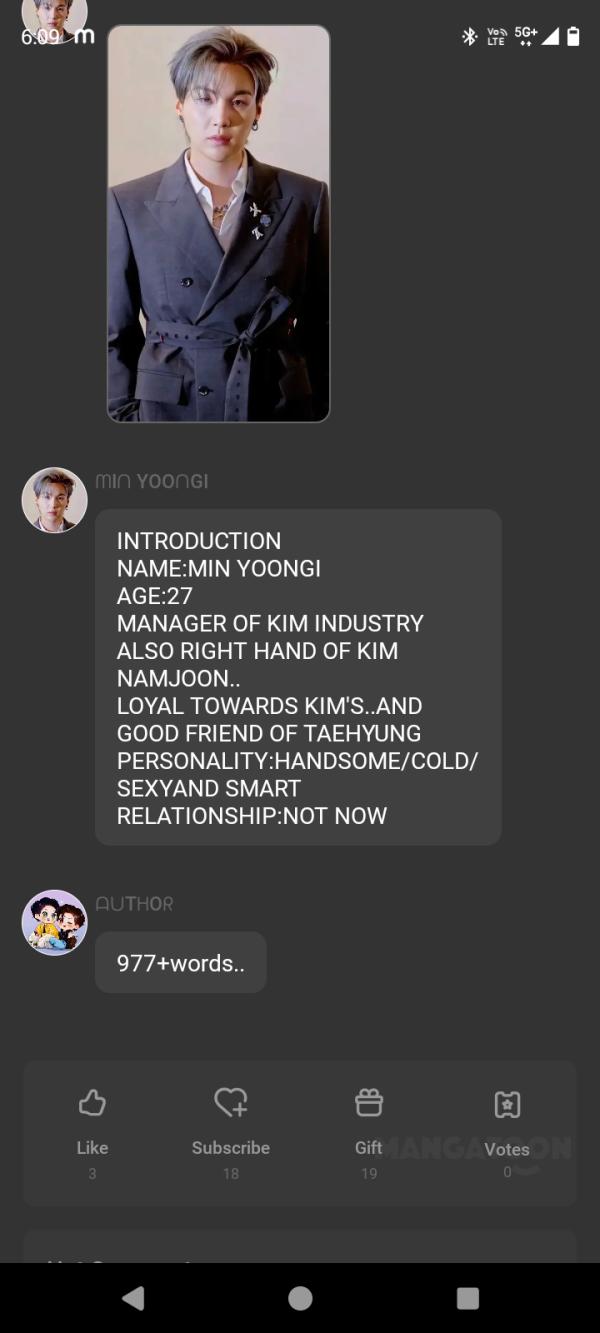Tap the Like label text
This screenshot has width=600, height=1333.
point(92,1148)
